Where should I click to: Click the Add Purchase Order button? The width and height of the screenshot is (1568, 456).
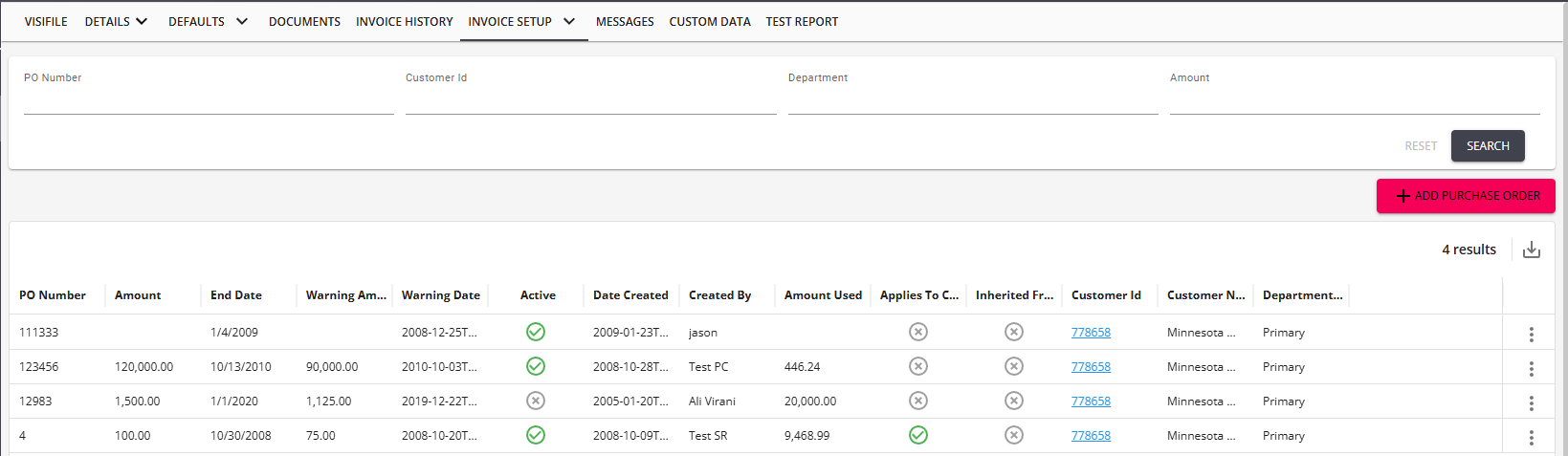pos(1466,196)
